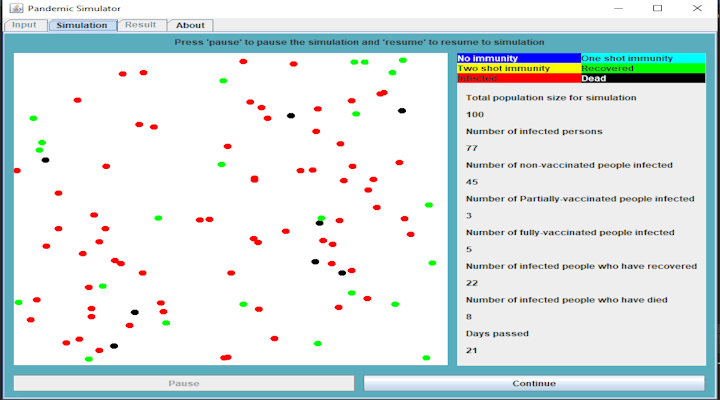
Task: Click the 'No immunity' blue legend swatch
Action: (x=519, y=58)
